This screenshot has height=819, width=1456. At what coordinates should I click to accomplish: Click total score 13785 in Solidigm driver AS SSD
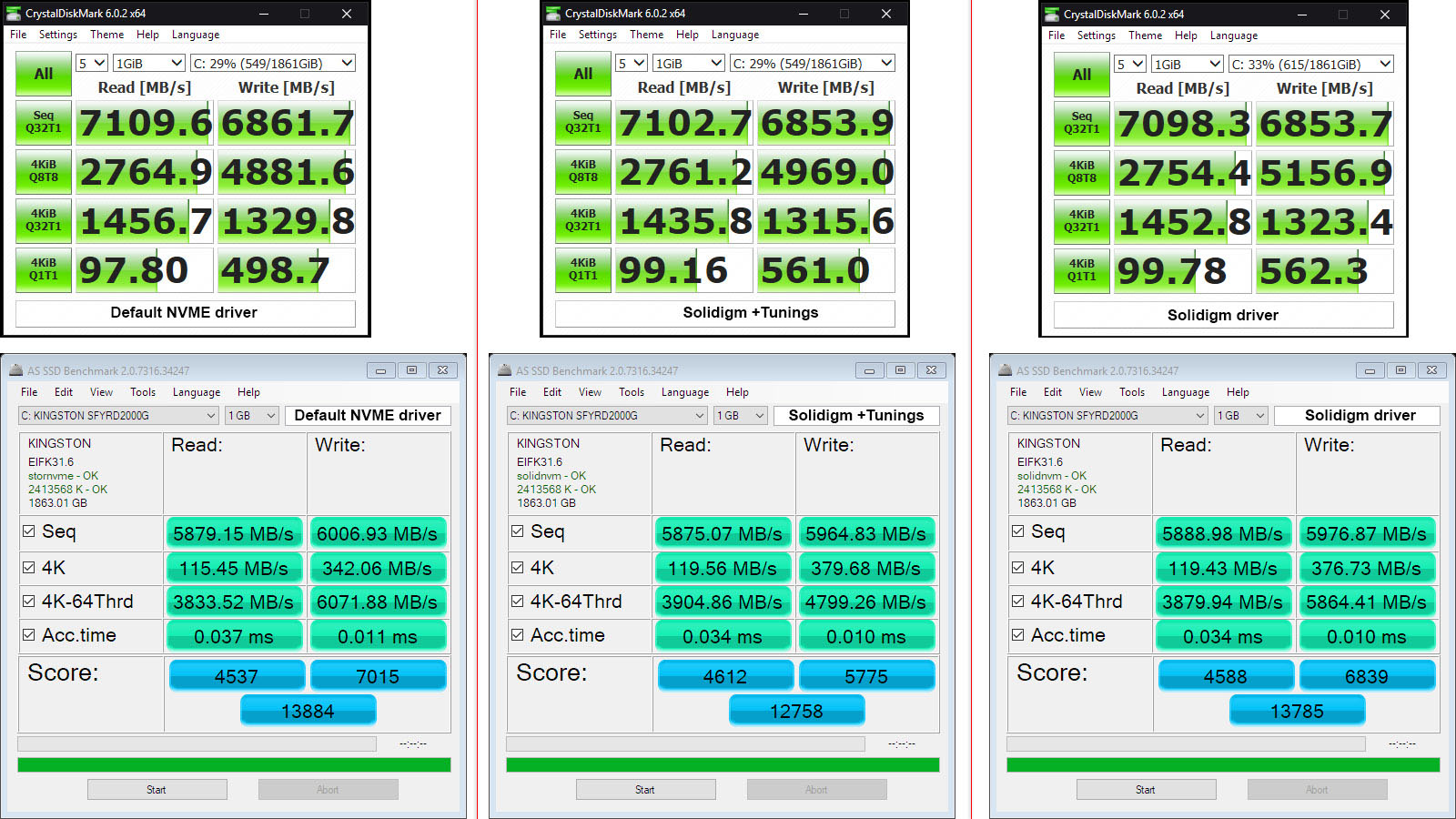click(x=1297, y=711)
